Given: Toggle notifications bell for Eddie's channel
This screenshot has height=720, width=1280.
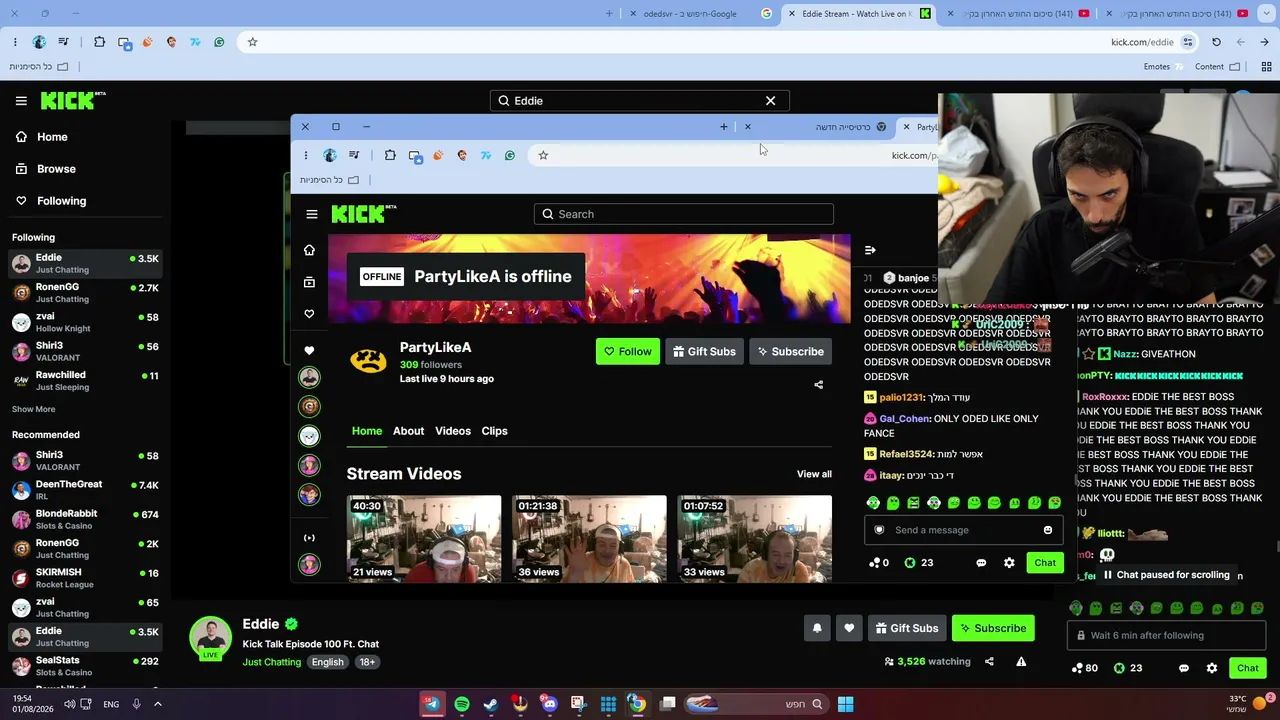Looking at the screenshot, I should pos(817,628).
